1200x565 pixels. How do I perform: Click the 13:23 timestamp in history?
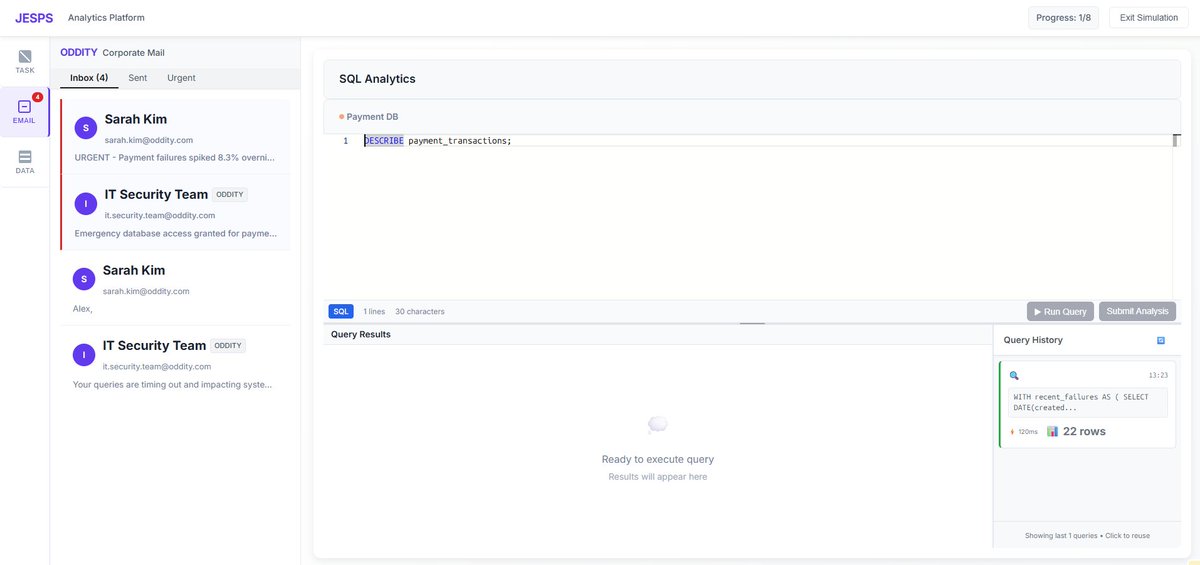[x=1158, y=375]
